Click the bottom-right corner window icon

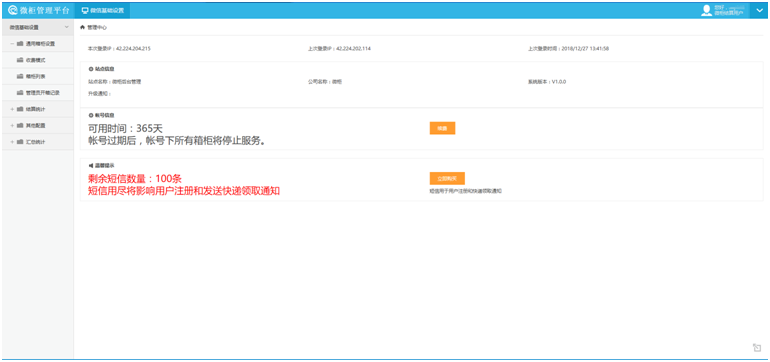[757, 348]
